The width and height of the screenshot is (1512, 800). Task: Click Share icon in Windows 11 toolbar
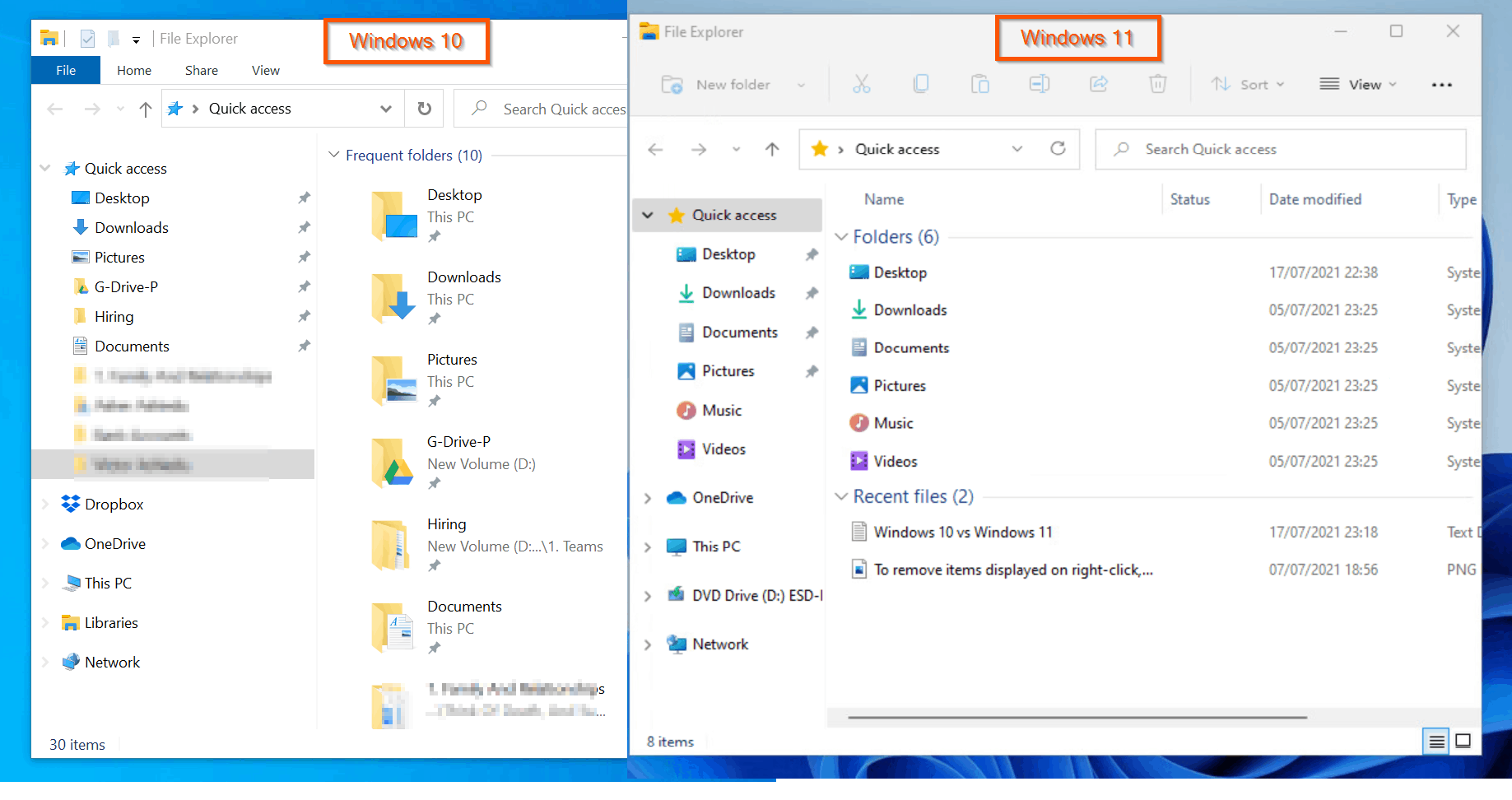(x=1099, y=84)
